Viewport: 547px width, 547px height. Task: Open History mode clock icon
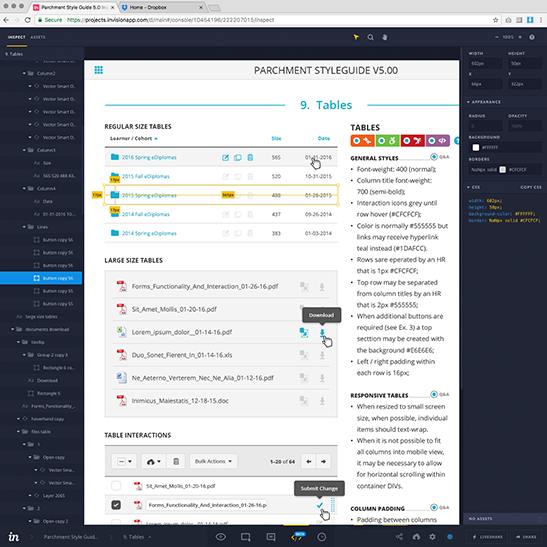(x=322, y=537)
